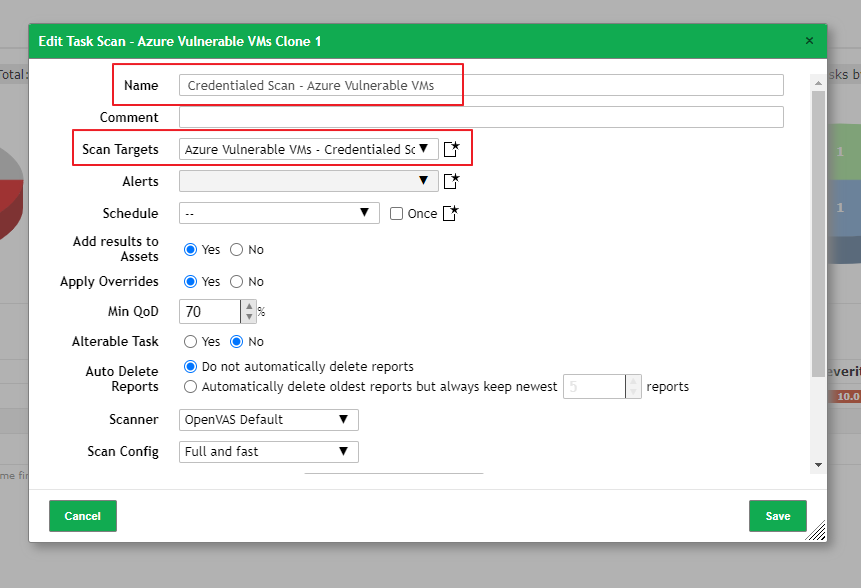Image resolution: width=861 pixels, height=588 pixels.
Task: Click the dialog's vertical scrollbar thumb
Action: 818,234
